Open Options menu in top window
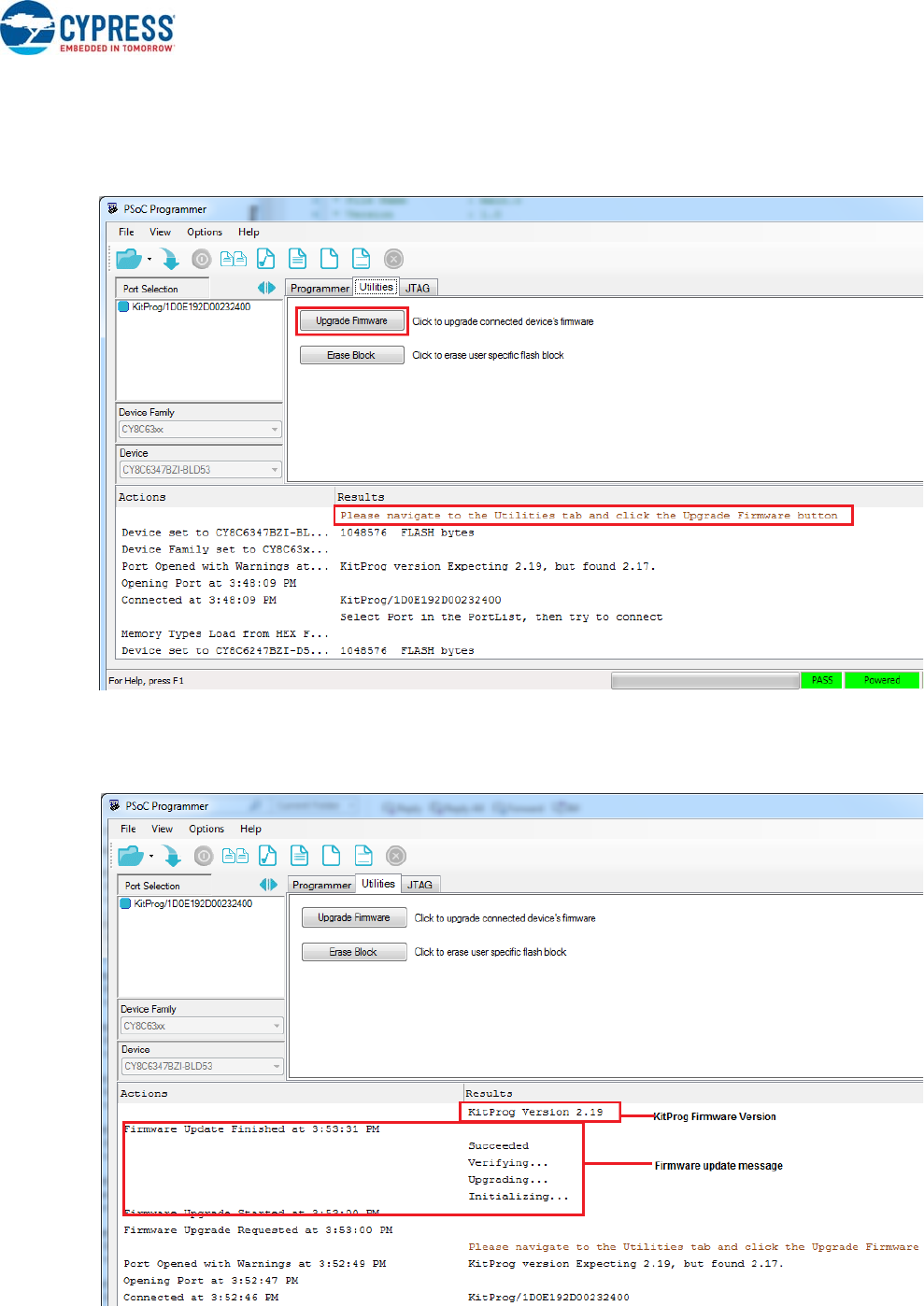924x1306 pixels. tap(205, 233)
